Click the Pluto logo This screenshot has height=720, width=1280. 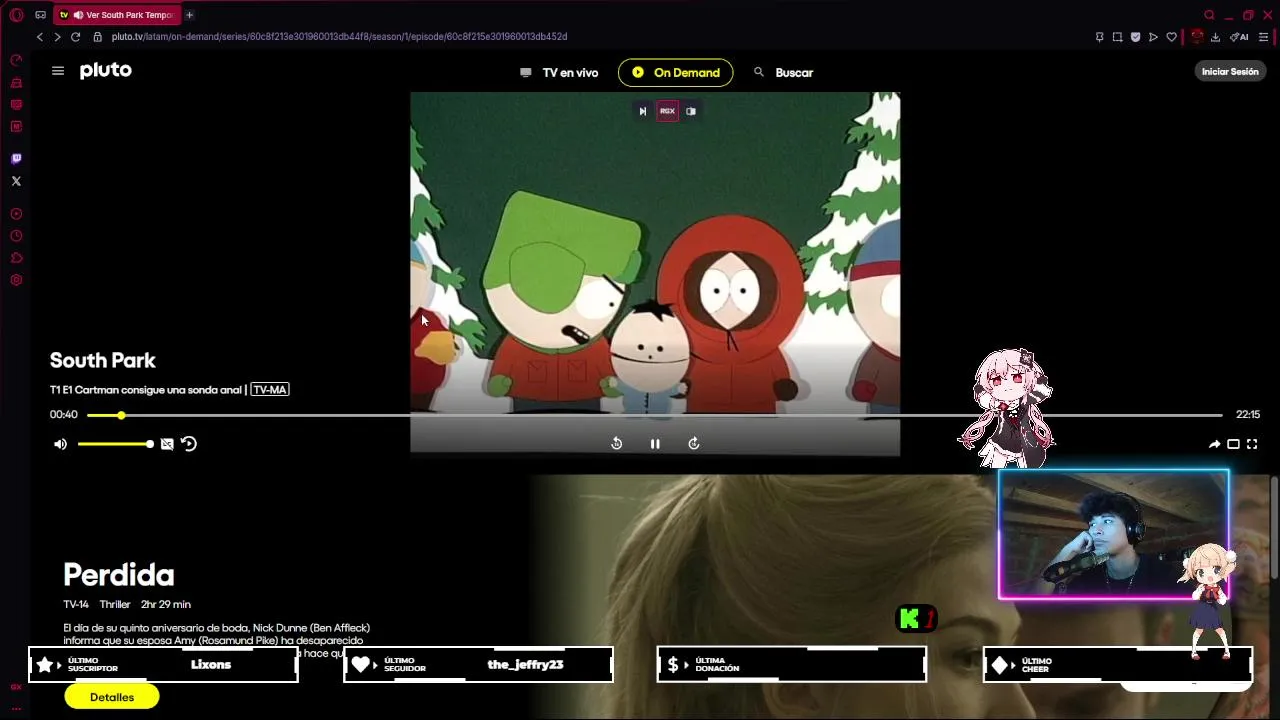(106, 70)
